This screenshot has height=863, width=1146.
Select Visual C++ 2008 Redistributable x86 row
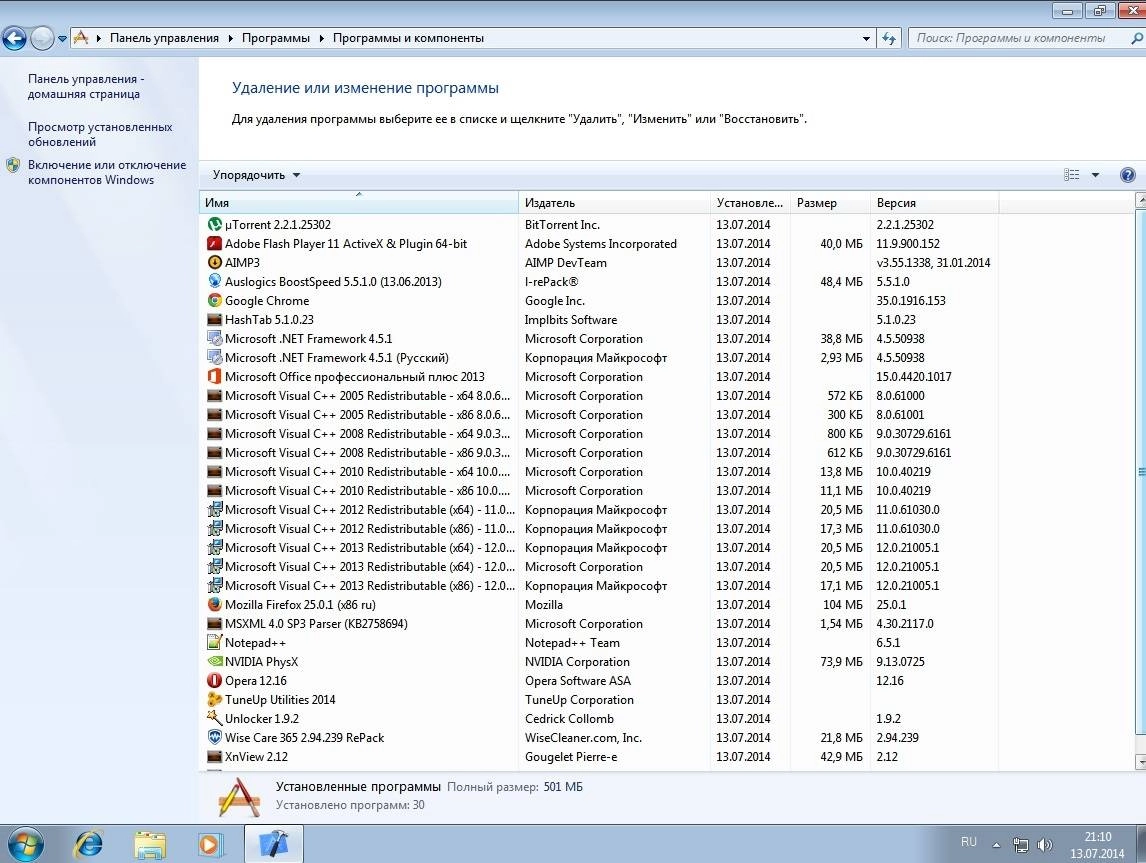point(599,452)
